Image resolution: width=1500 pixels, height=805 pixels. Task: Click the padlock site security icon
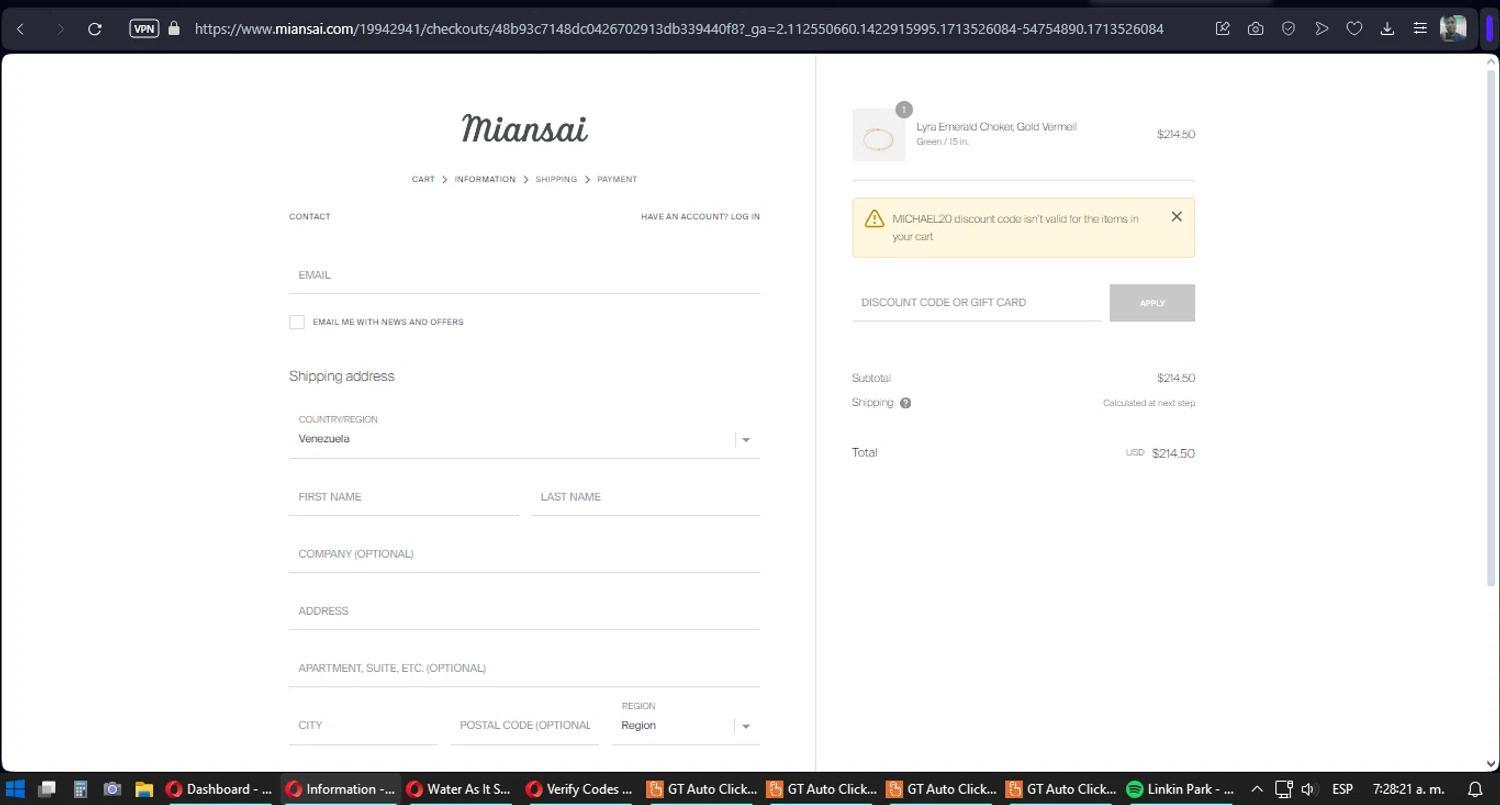tap(174, 28)
